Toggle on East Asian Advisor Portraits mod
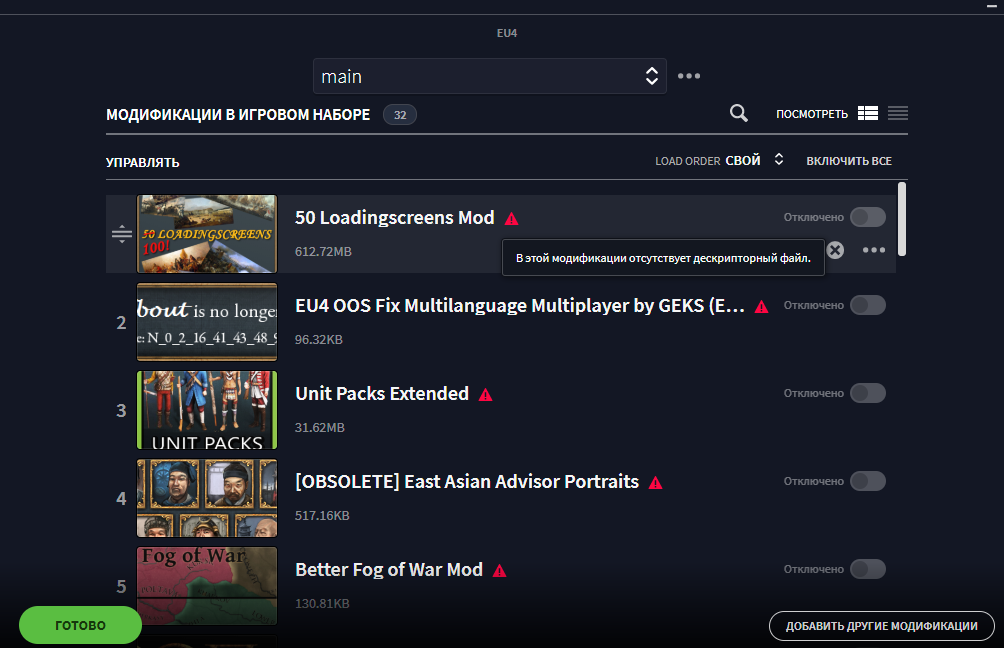 (867, 481)
